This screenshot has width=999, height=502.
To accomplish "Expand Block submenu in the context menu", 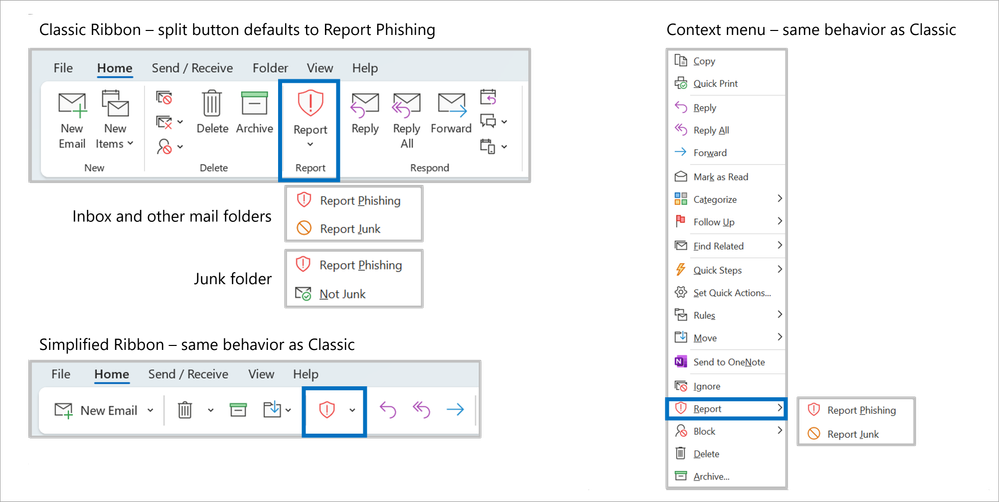I will 727,431.
